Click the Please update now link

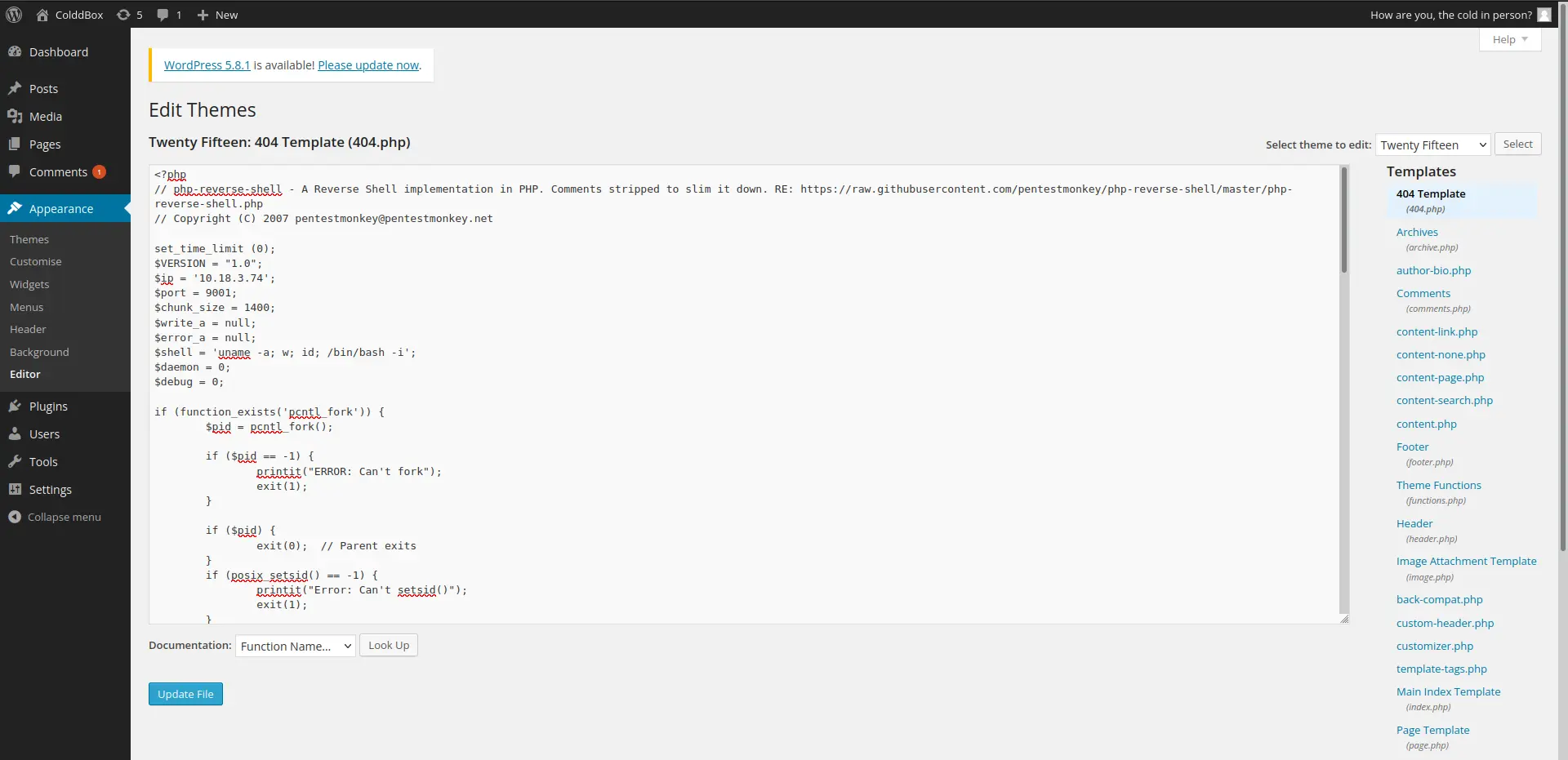click(368, 65)
